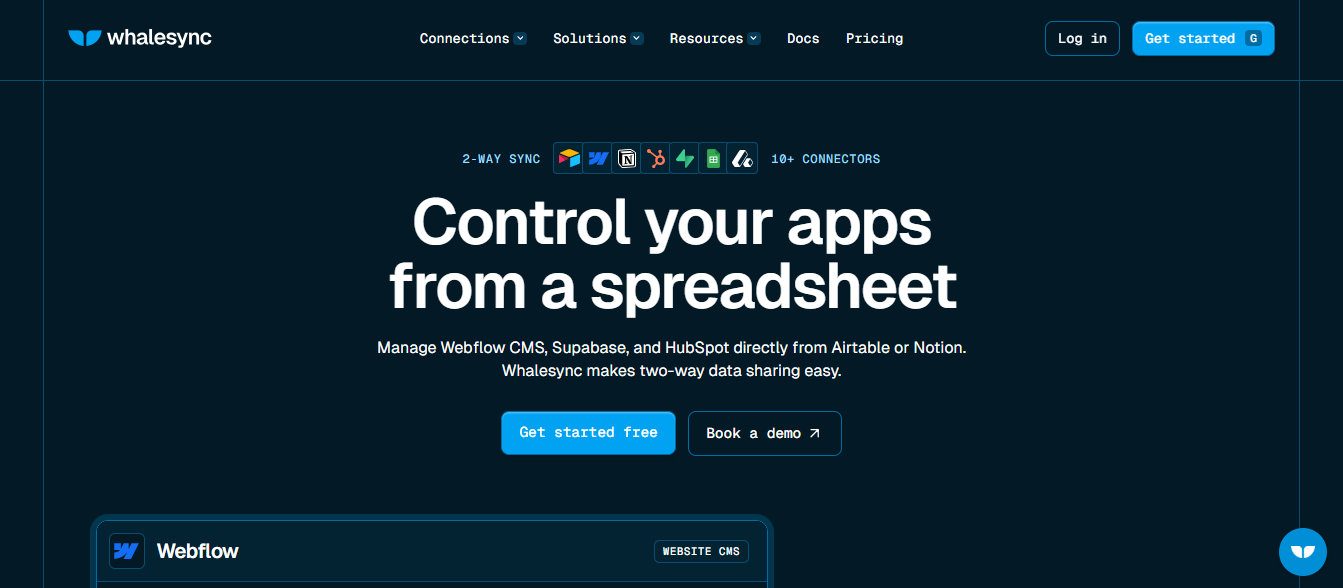The width and height of the screenshot is (1343, 588).
Task: Select the Webflow connector icon in the sync row
Action: [x=598, y=158]
